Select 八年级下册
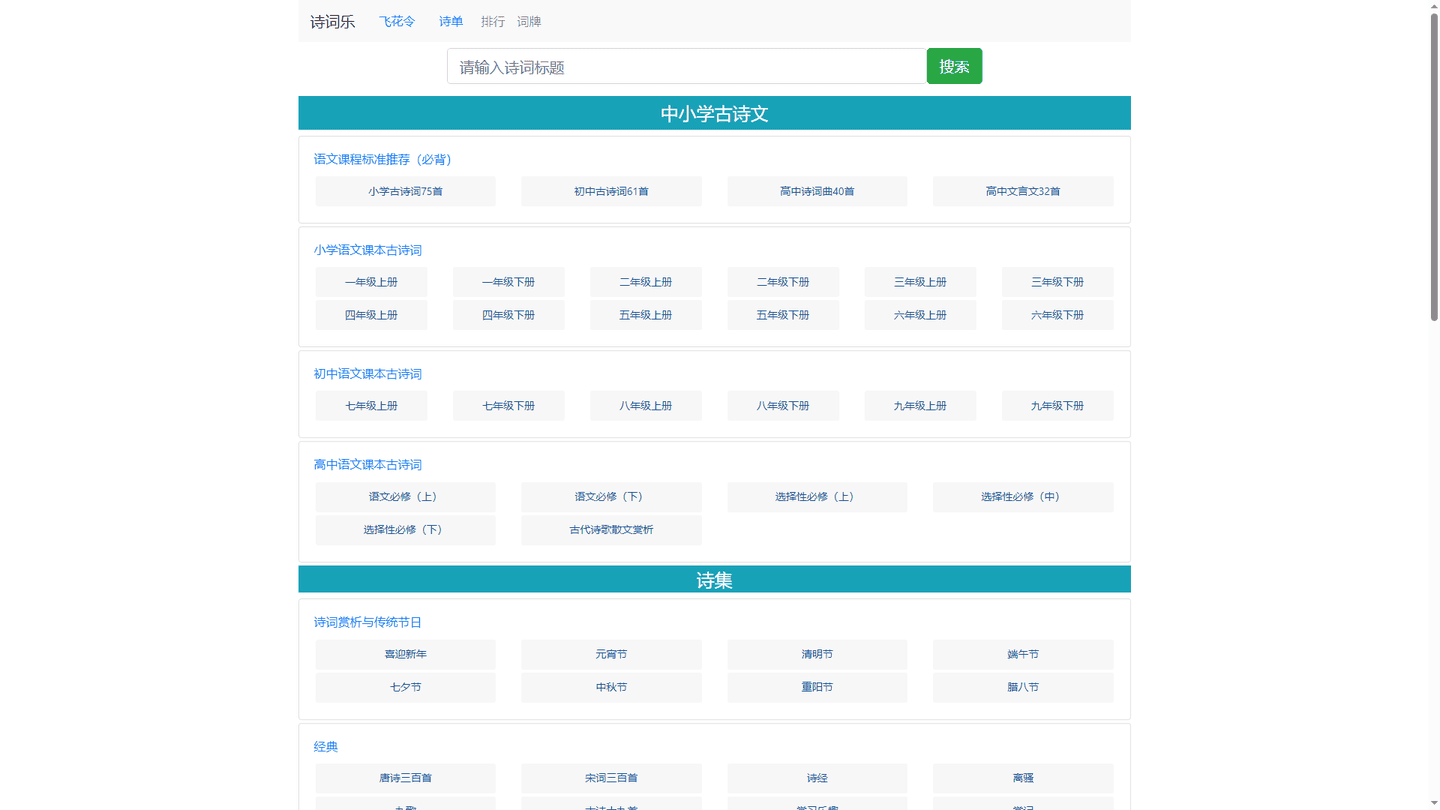Screen dimensions: 1440x810 783,406
